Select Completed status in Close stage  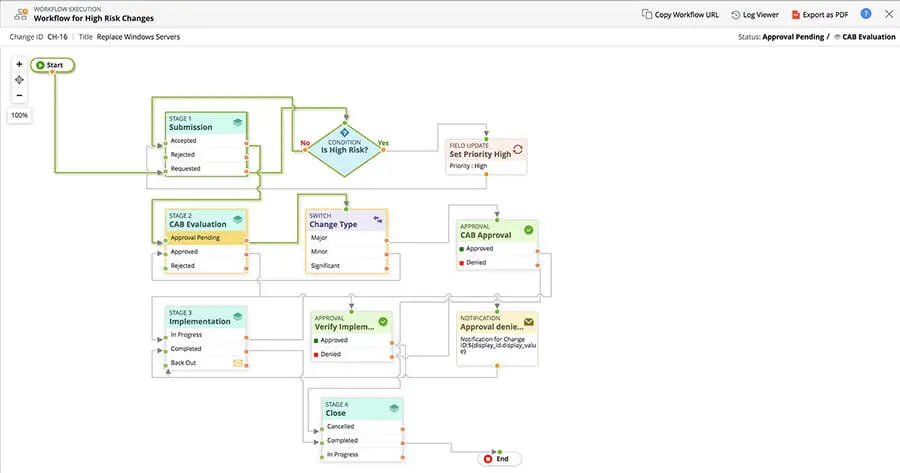[x=362, y=440]
